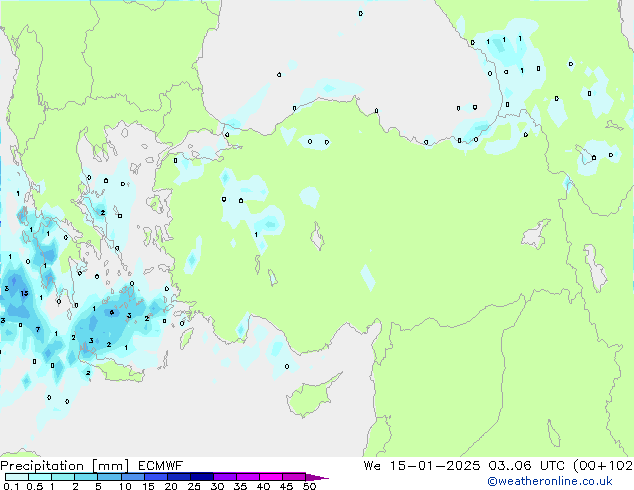This screenshot has height=490, width=634.
Task: Click Lake Tuz in central Turkey
Action: [x=319, y=238]
